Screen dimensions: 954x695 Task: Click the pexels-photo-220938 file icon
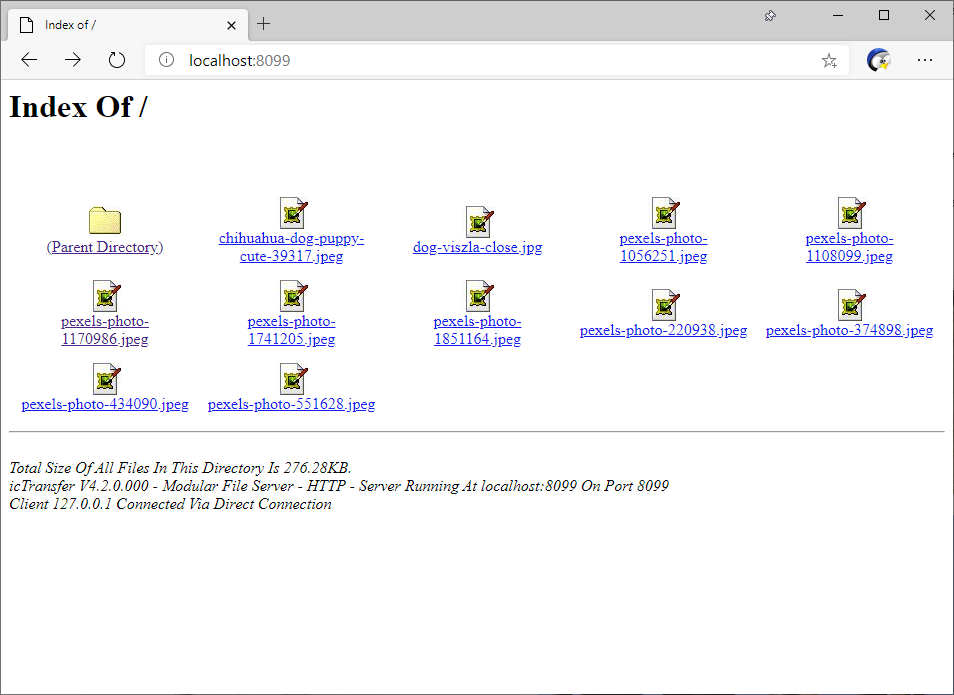tap(663, 304)
